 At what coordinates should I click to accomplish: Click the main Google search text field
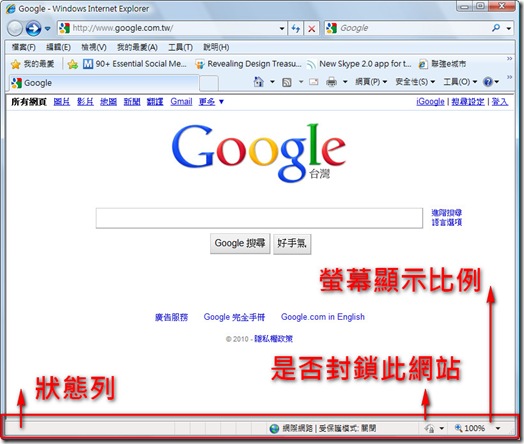259,218
